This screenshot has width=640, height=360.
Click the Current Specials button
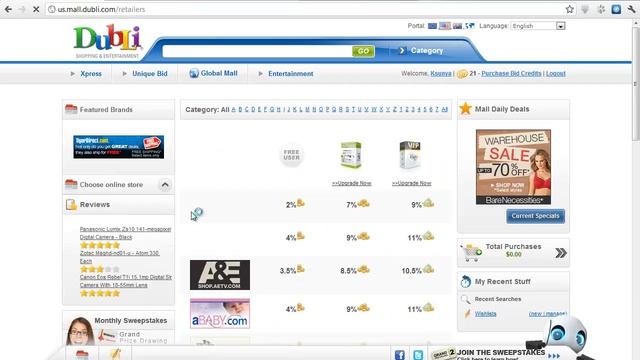pyautogui.click(x=536, y=216)
